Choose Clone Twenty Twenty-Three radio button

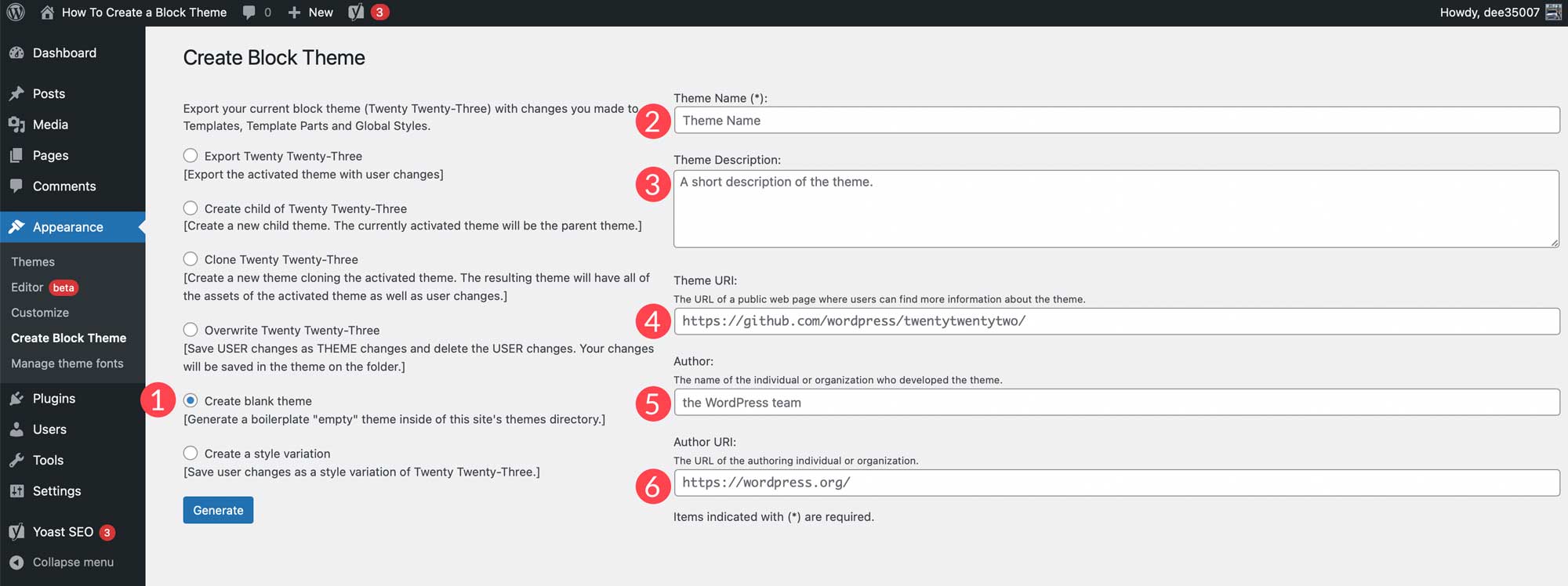point(191,259)
